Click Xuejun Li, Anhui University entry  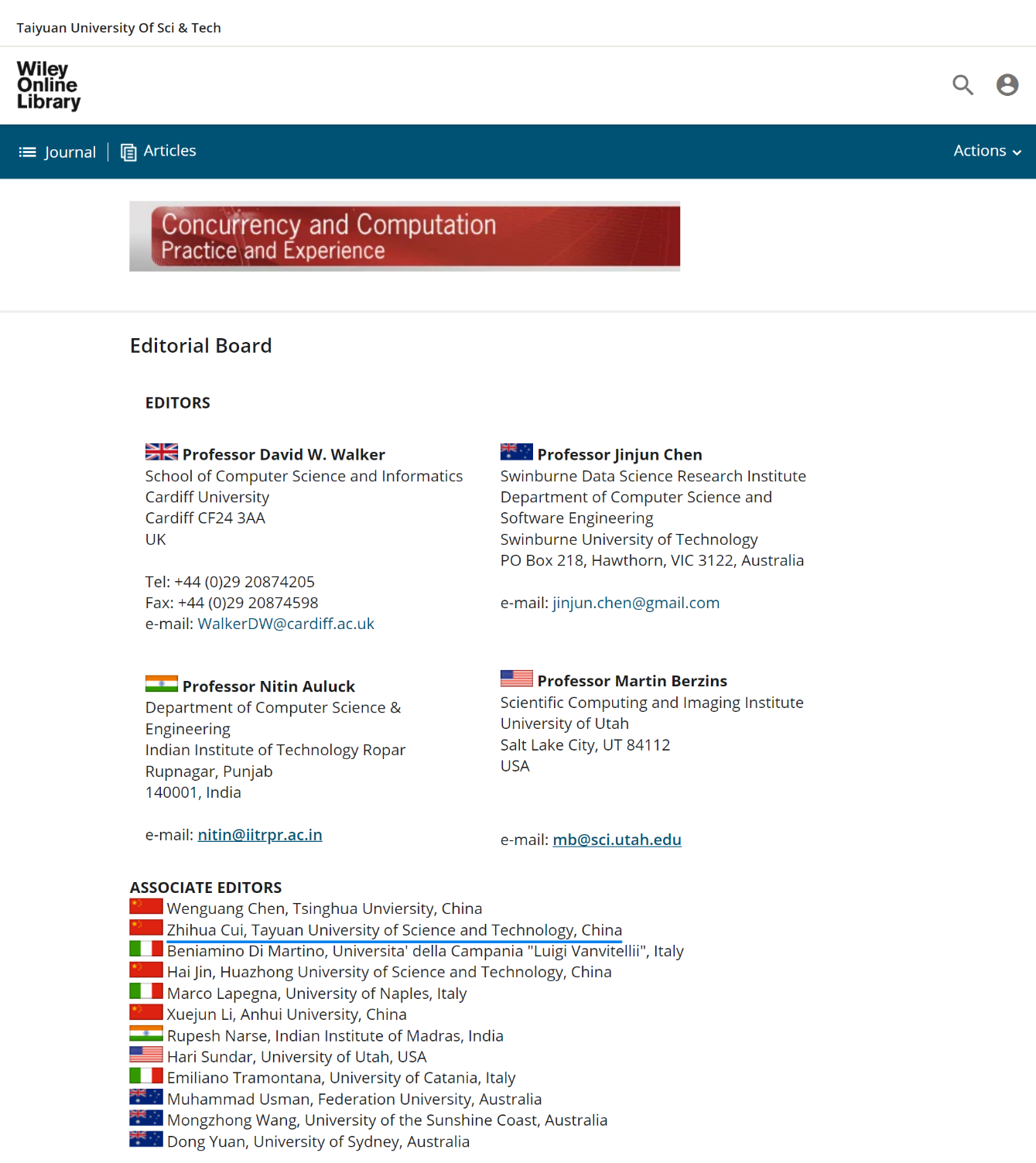point(287,1014)
